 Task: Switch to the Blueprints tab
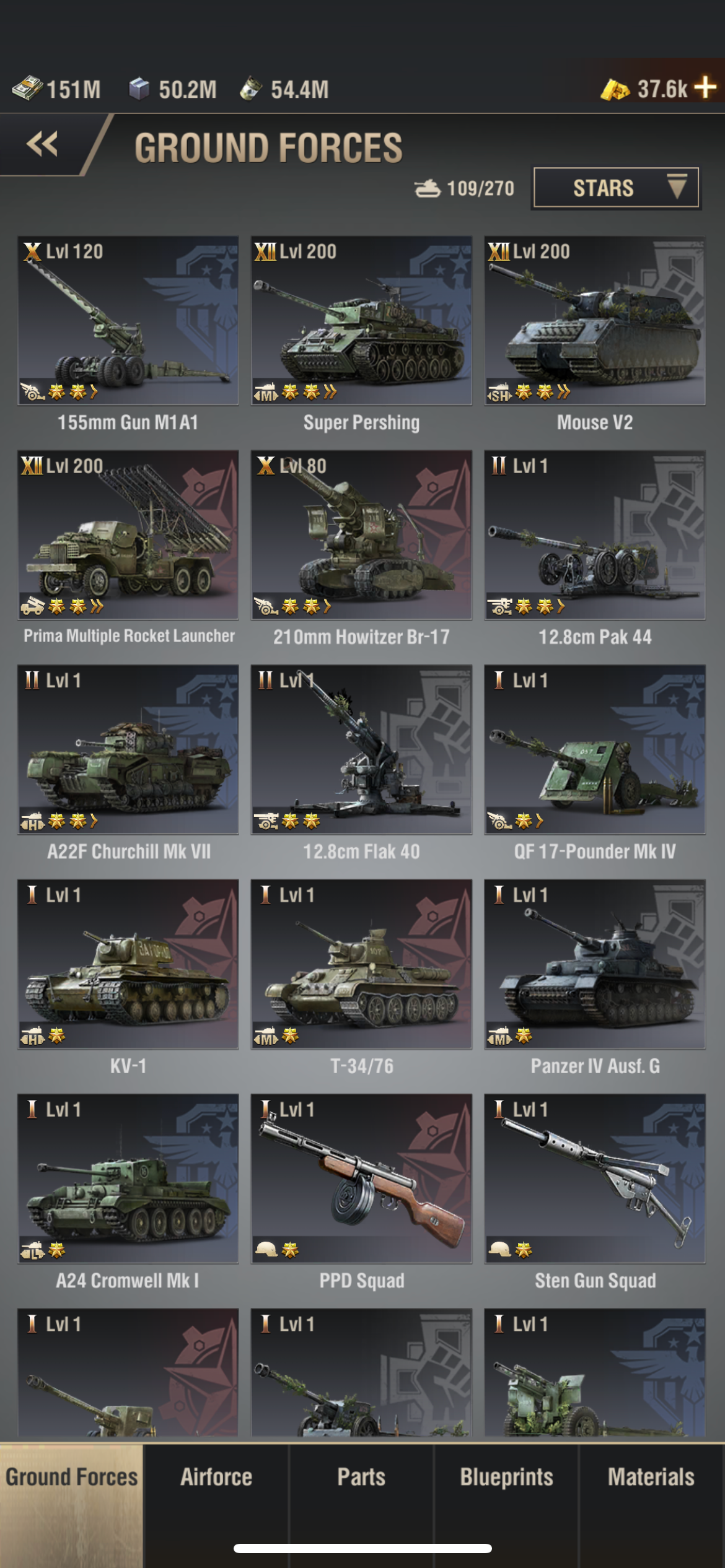coord(506,1477)
